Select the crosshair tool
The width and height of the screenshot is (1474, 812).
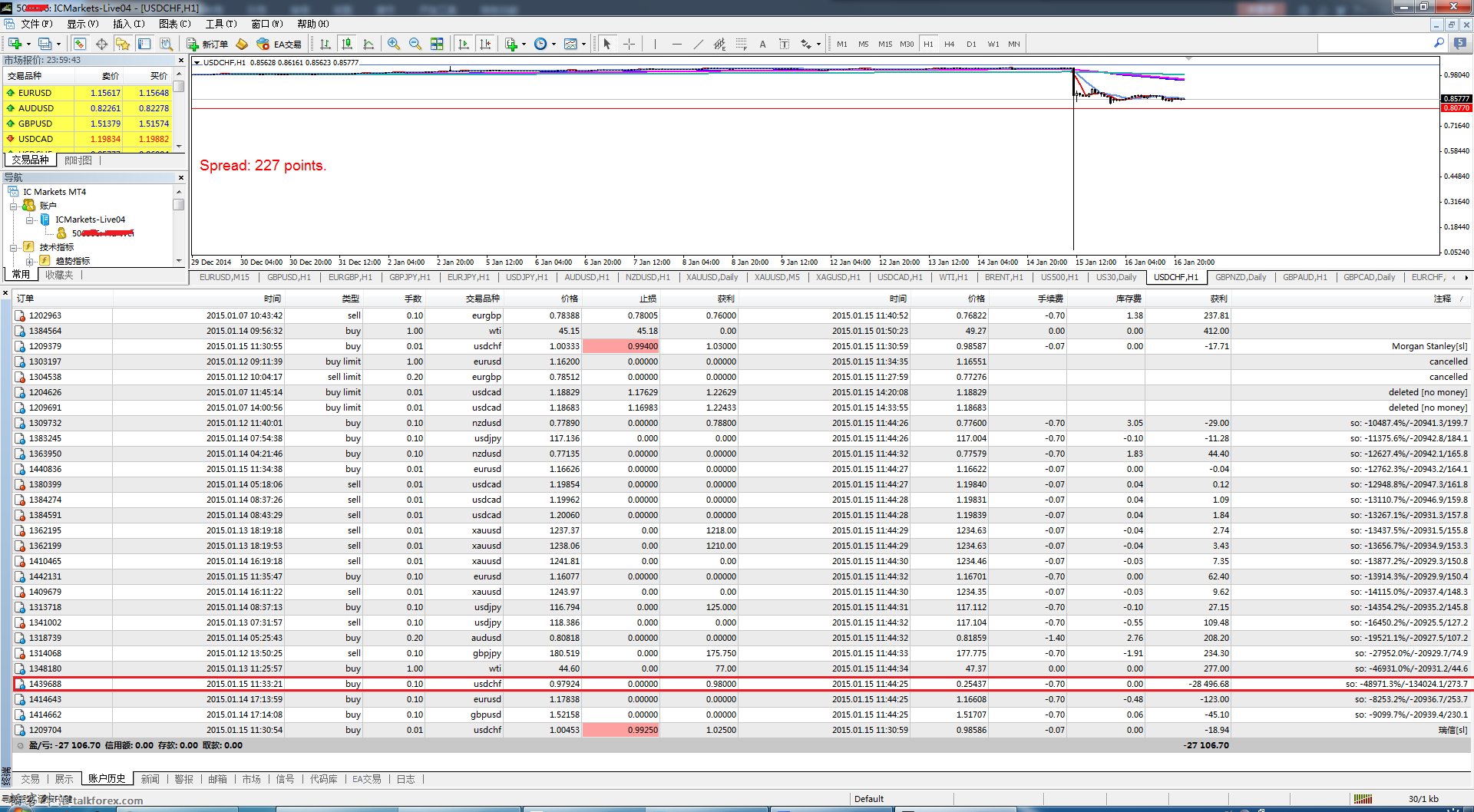629,44
